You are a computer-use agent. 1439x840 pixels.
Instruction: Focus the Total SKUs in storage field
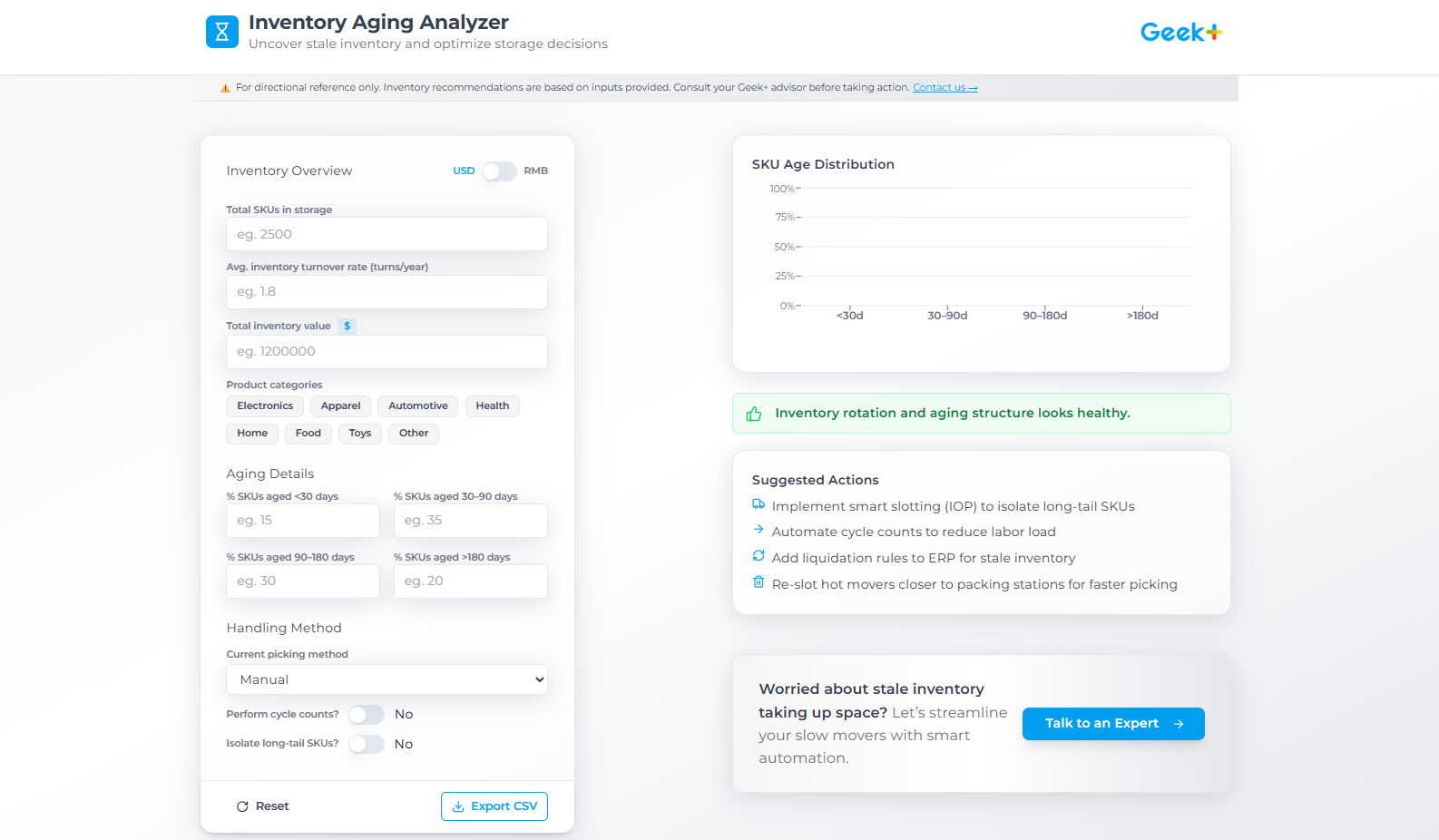point(387,234)
